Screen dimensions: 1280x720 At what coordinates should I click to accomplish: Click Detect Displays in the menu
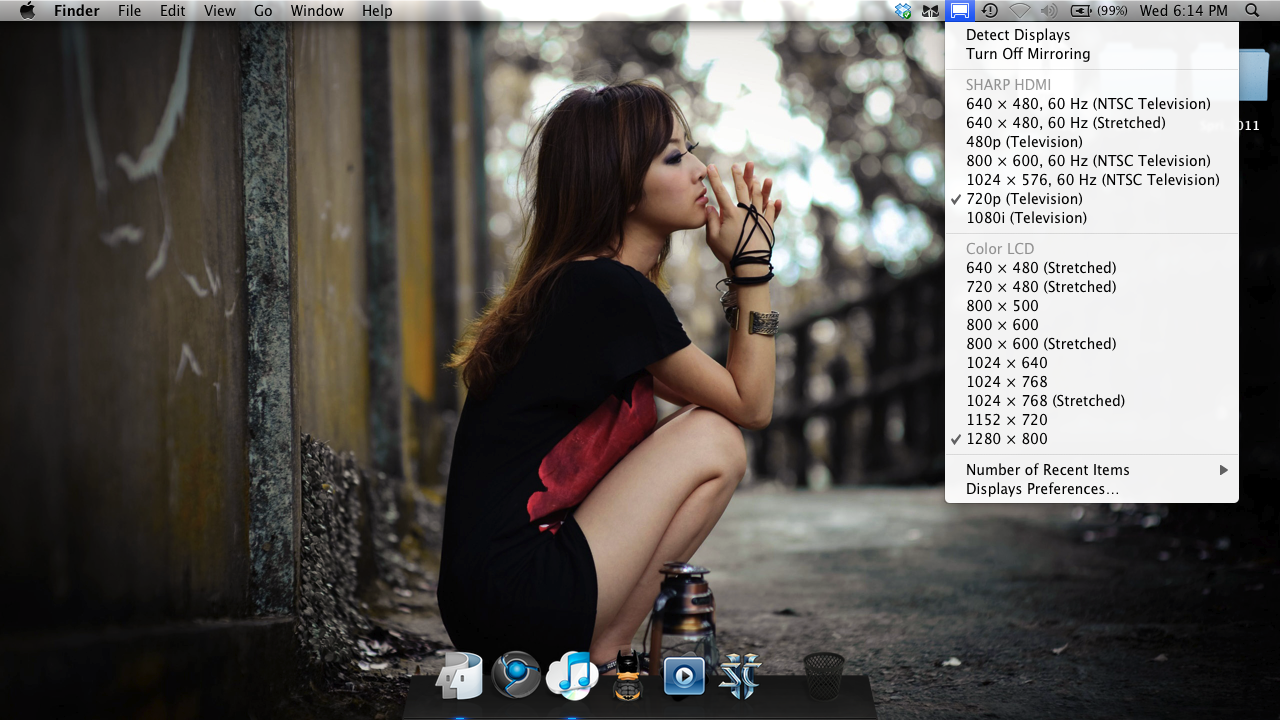coord(1092,35)
